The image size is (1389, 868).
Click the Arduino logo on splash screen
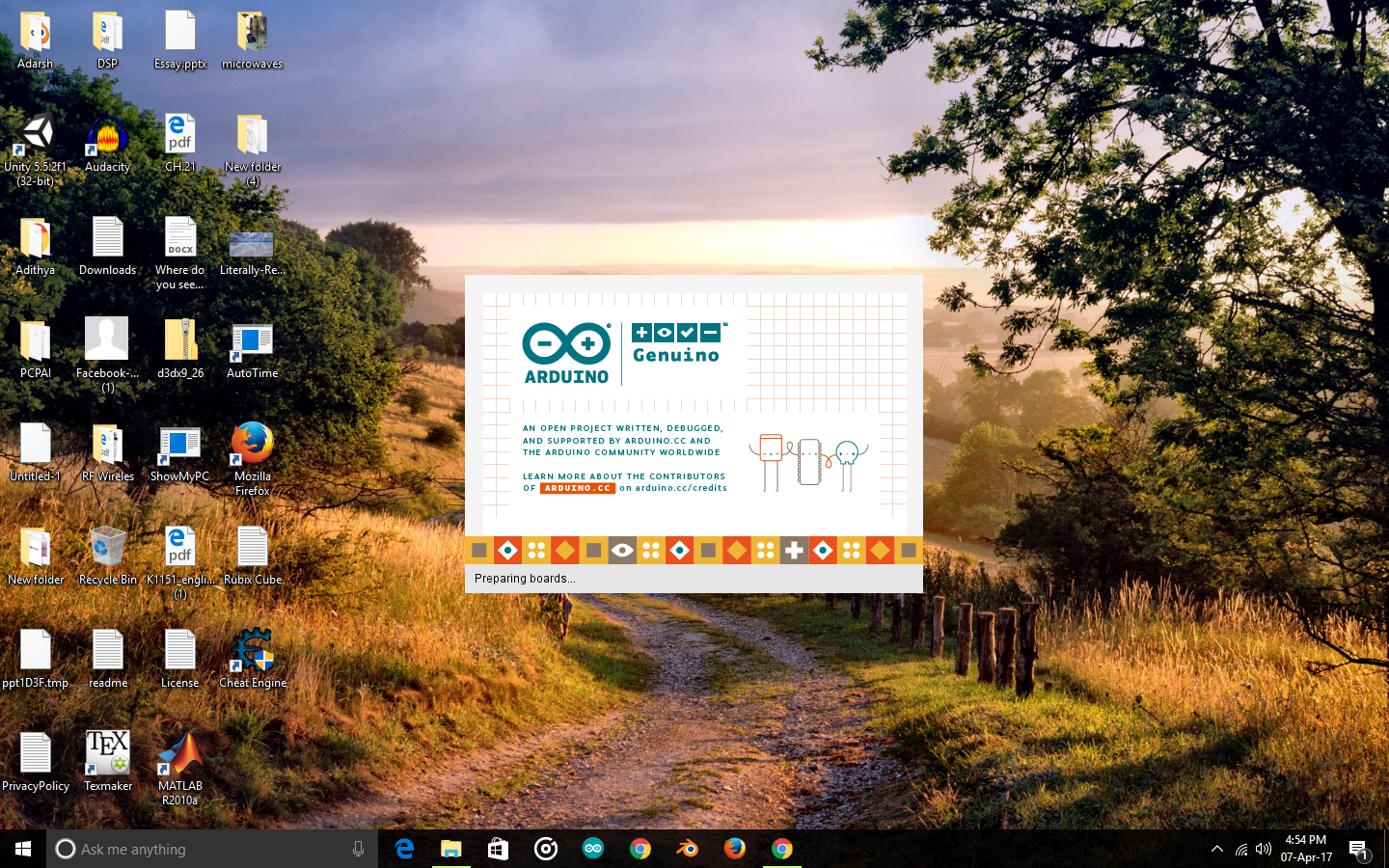pos(566,353)
